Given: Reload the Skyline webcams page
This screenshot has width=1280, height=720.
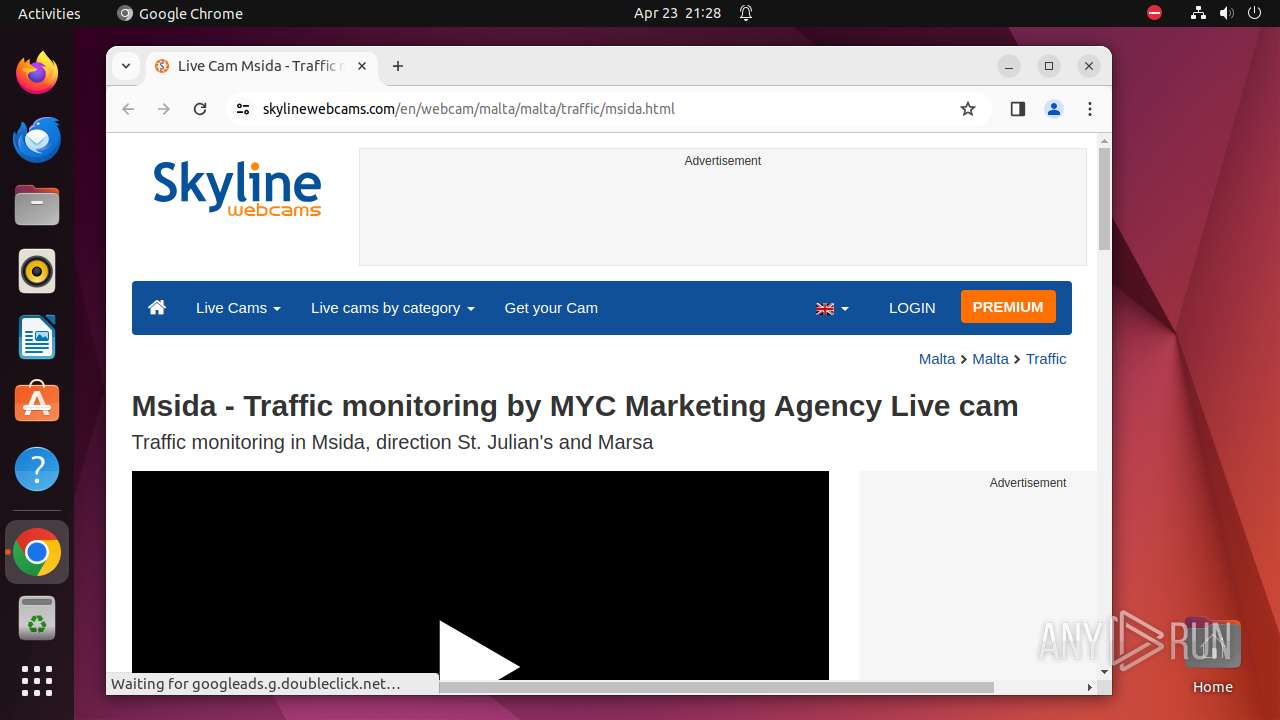Looking at the screenshot, I should pos(200,109).
